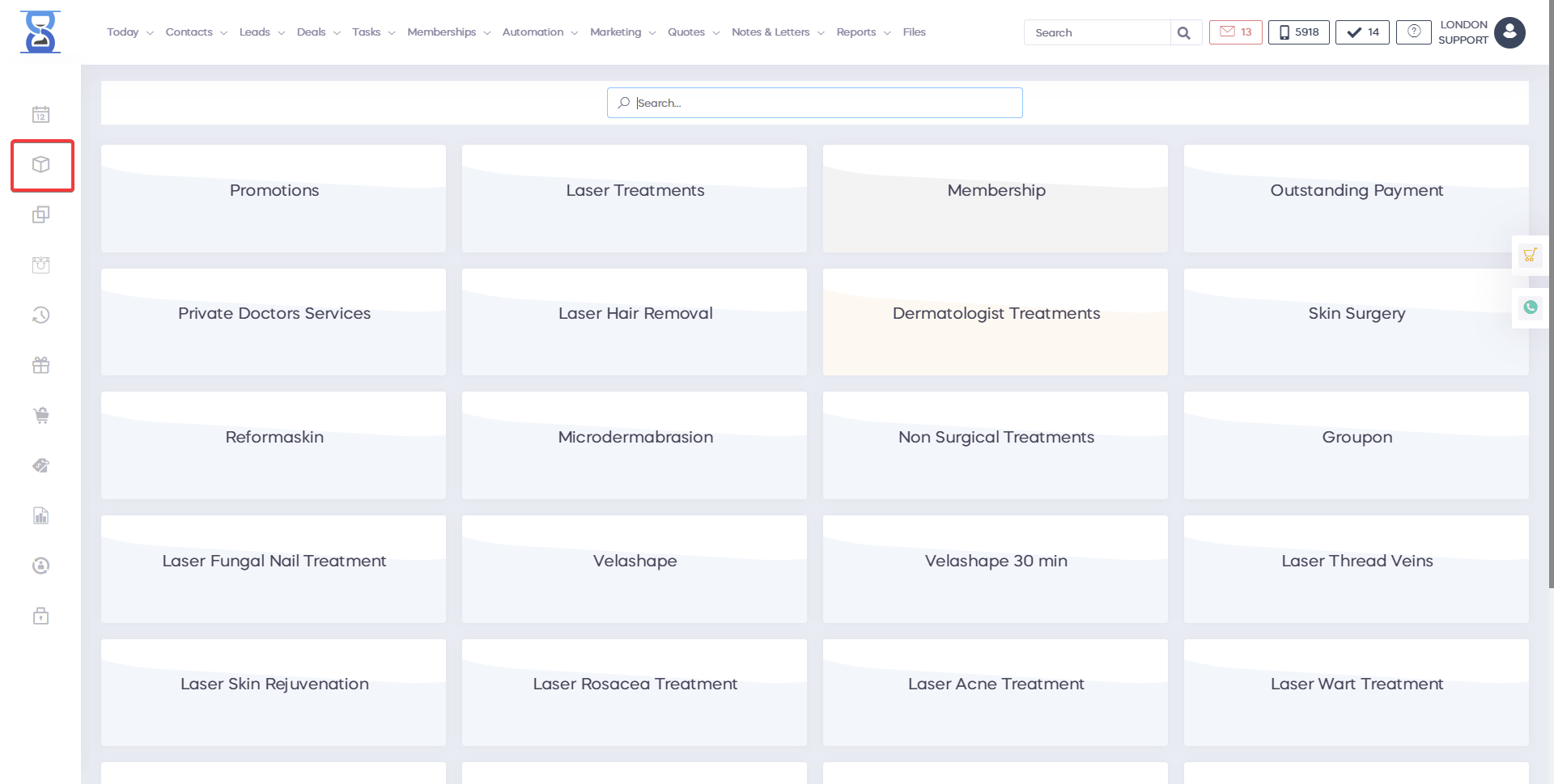The width and height of the screenshot is (1554, 784).
Task: Click the price tag sidebar icon
Action: (41, 465)
